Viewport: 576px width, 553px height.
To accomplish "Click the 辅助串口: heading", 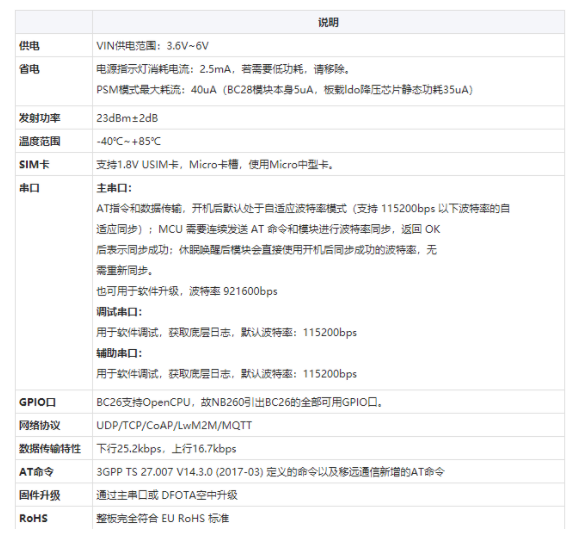I will 119,353.
